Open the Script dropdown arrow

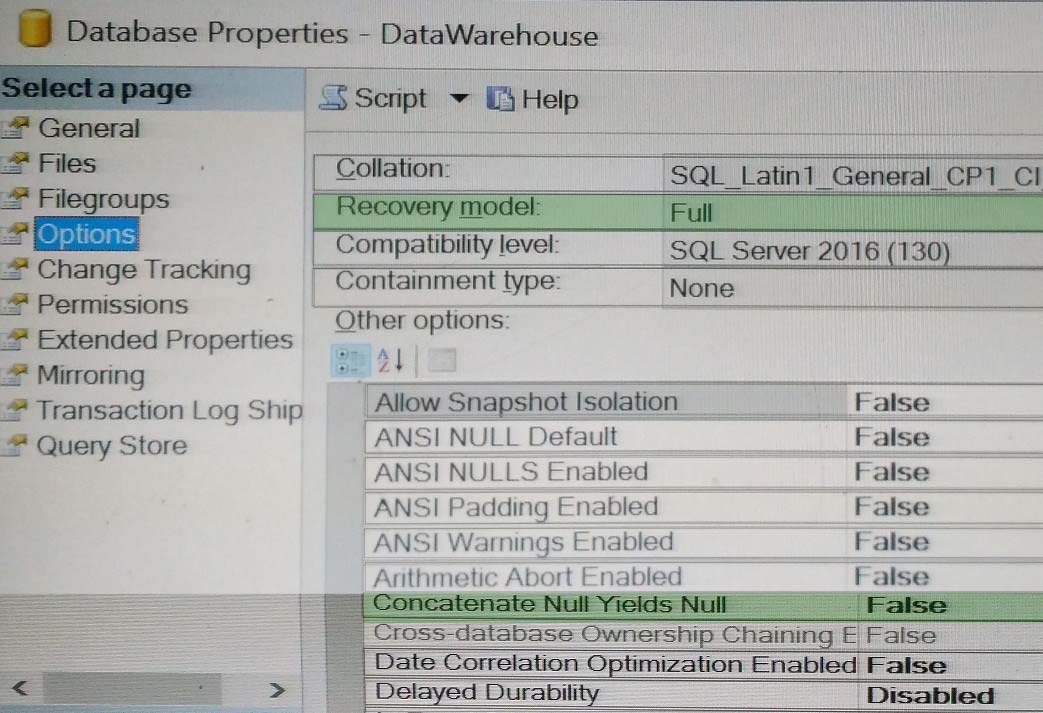point(459,98)
